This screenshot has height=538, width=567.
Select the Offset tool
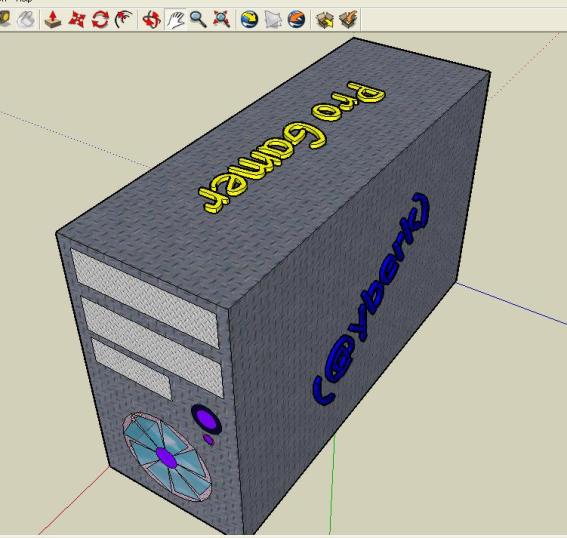[123, 19]
